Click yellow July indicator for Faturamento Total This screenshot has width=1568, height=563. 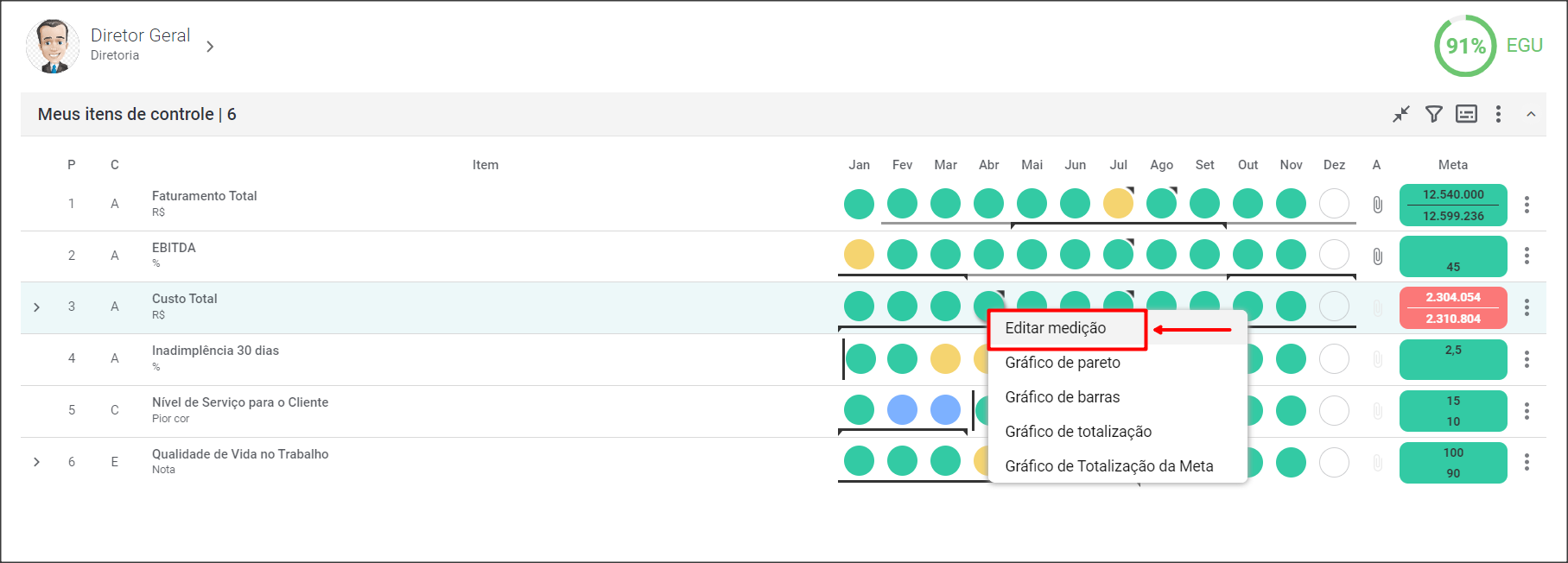coord(1118,205)
